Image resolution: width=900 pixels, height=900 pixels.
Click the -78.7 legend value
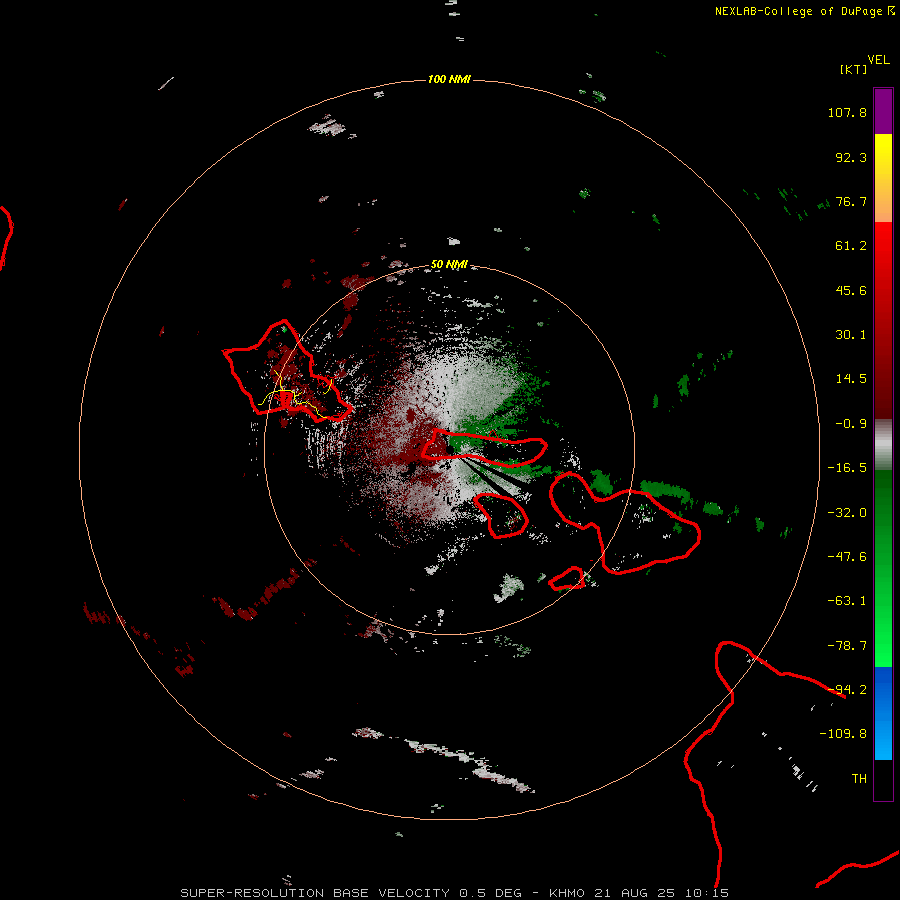[x=847, y=646]
